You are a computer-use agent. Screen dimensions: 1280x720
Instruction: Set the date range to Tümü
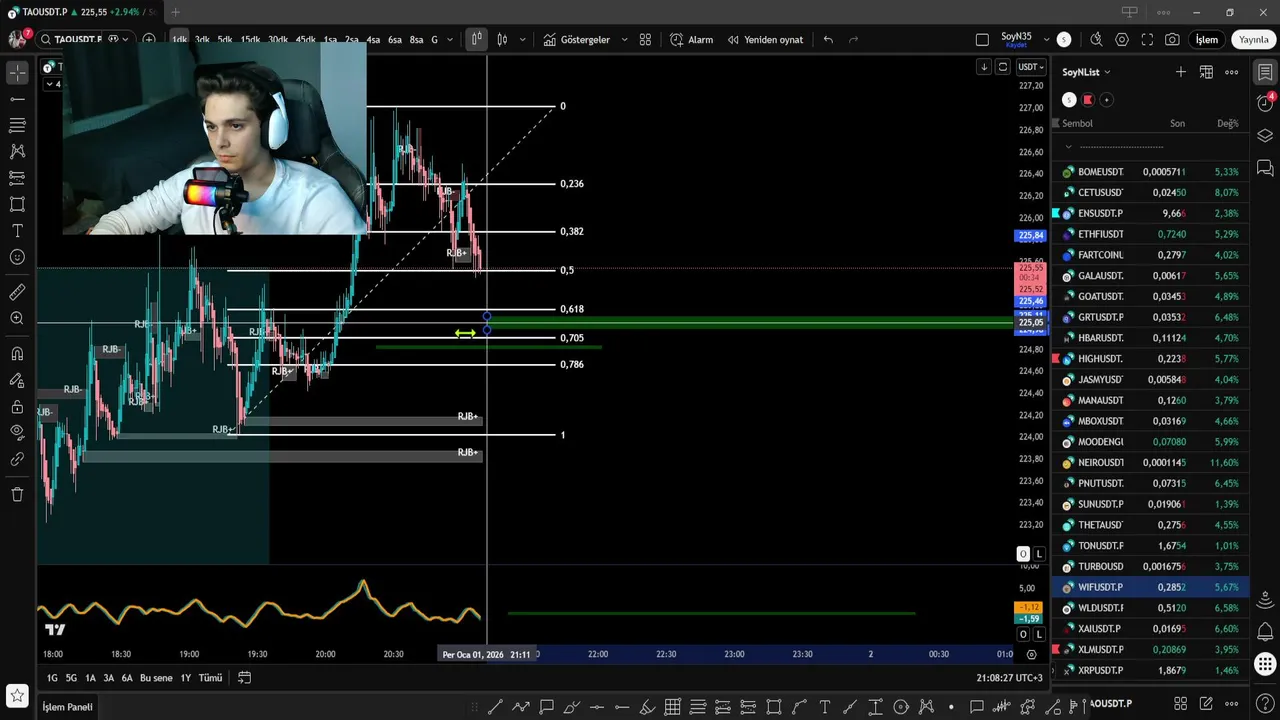click(210, 678)
